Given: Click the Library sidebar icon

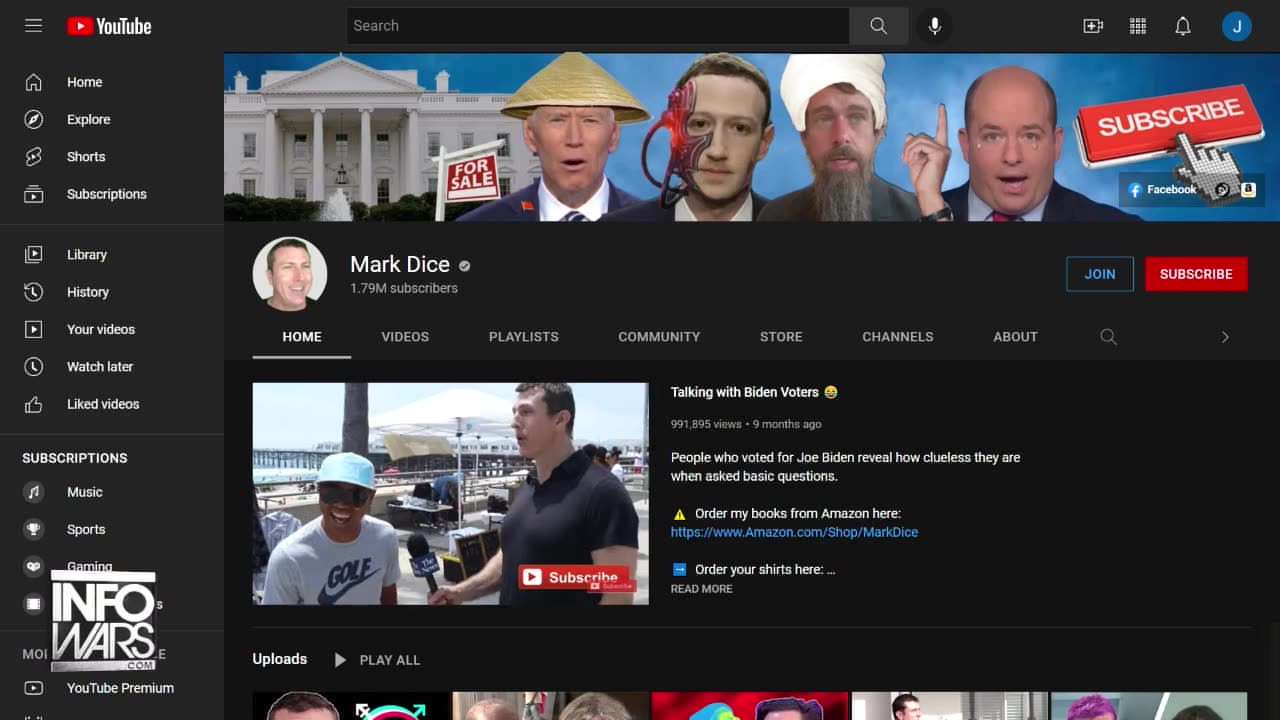Looking at the screenshot, I should click(34, 255).
